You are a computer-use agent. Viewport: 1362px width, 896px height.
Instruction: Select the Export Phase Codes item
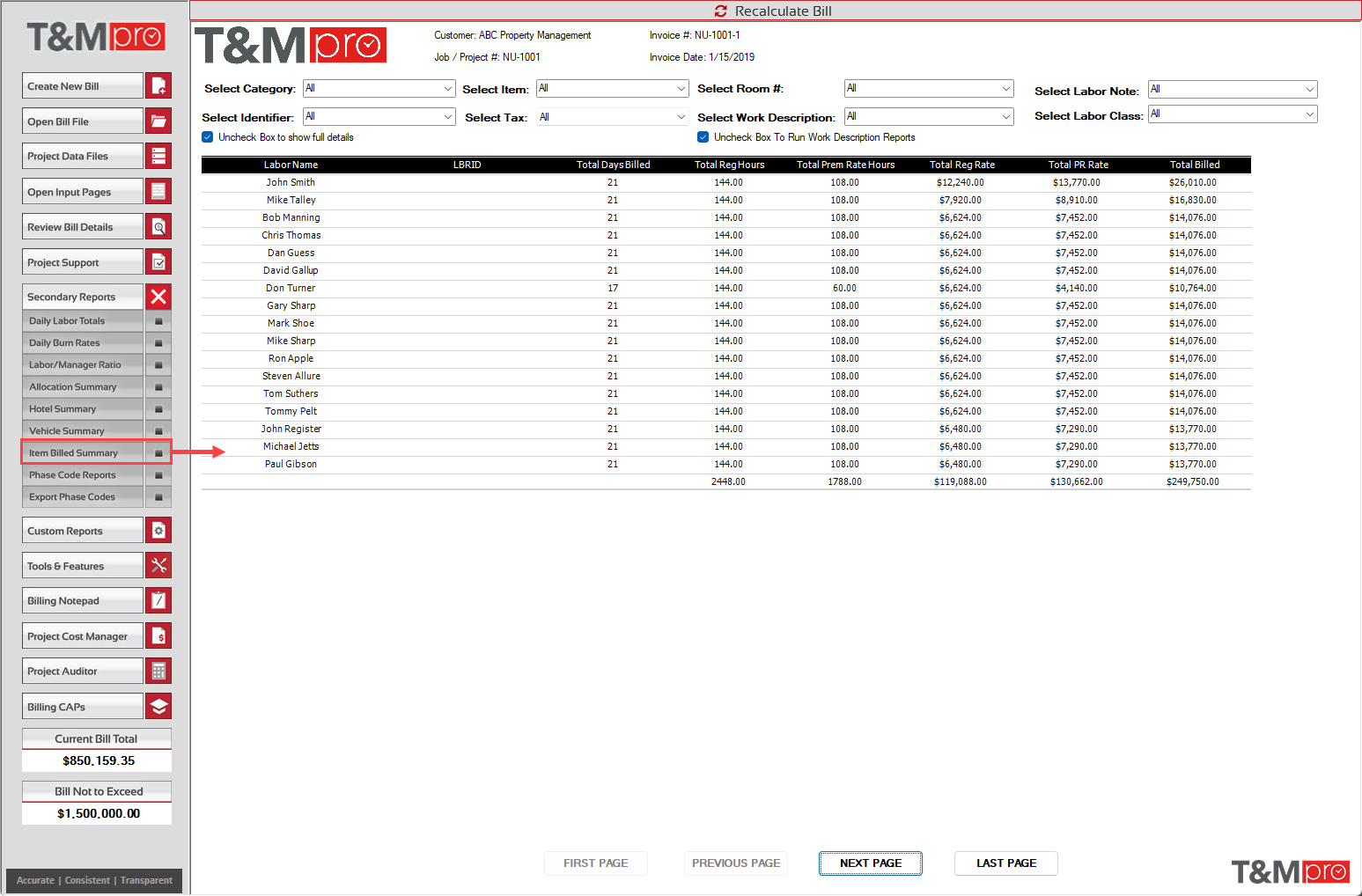pyautogui.click(x=83, y=497)
